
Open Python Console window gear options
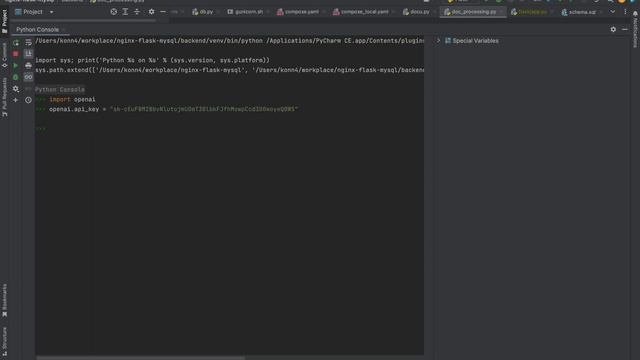point(613,29)
